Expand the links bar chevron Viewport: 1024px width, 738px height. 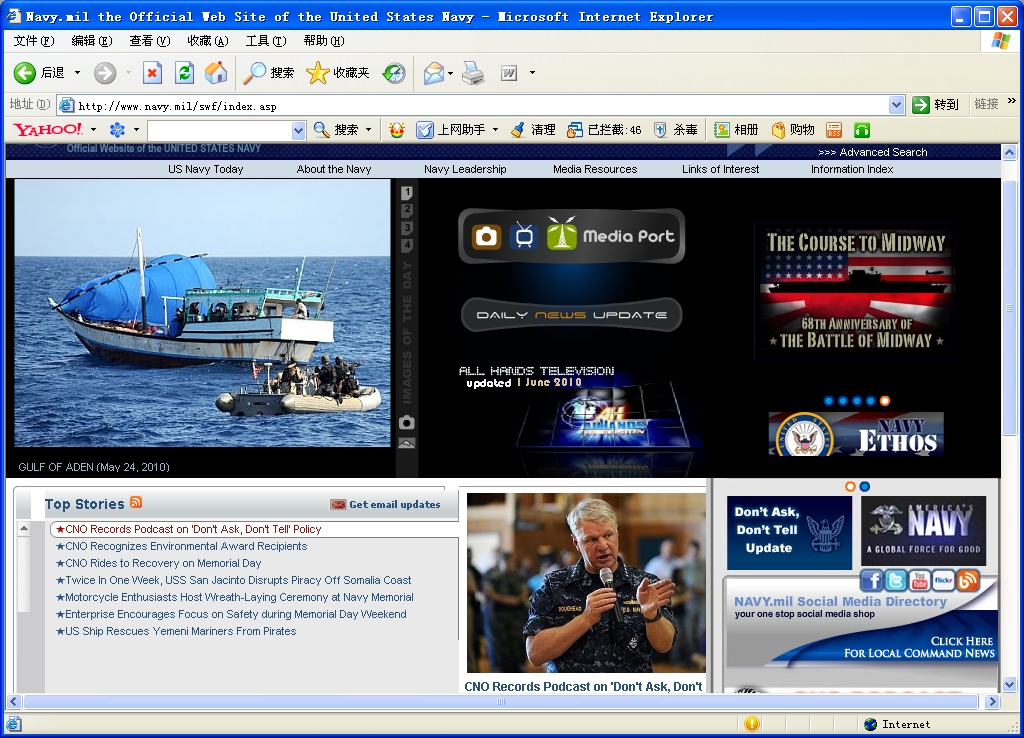click(1012, 101)
